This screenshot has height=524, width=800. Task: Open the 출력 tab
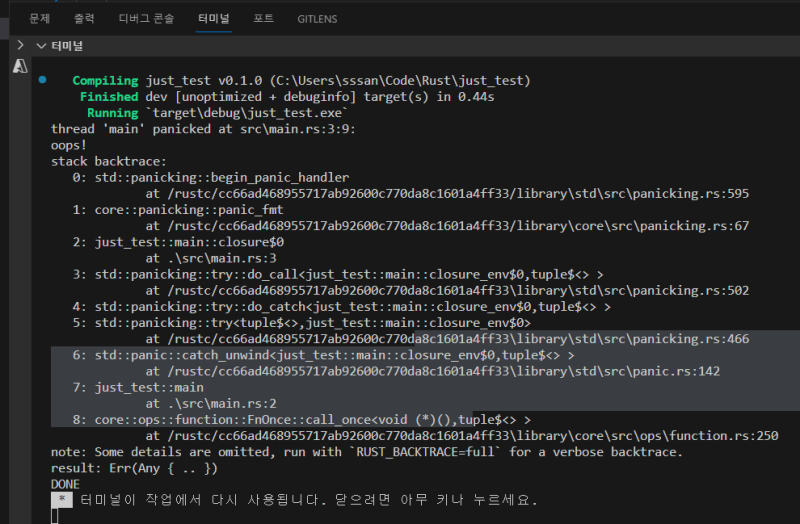(84, 18)
